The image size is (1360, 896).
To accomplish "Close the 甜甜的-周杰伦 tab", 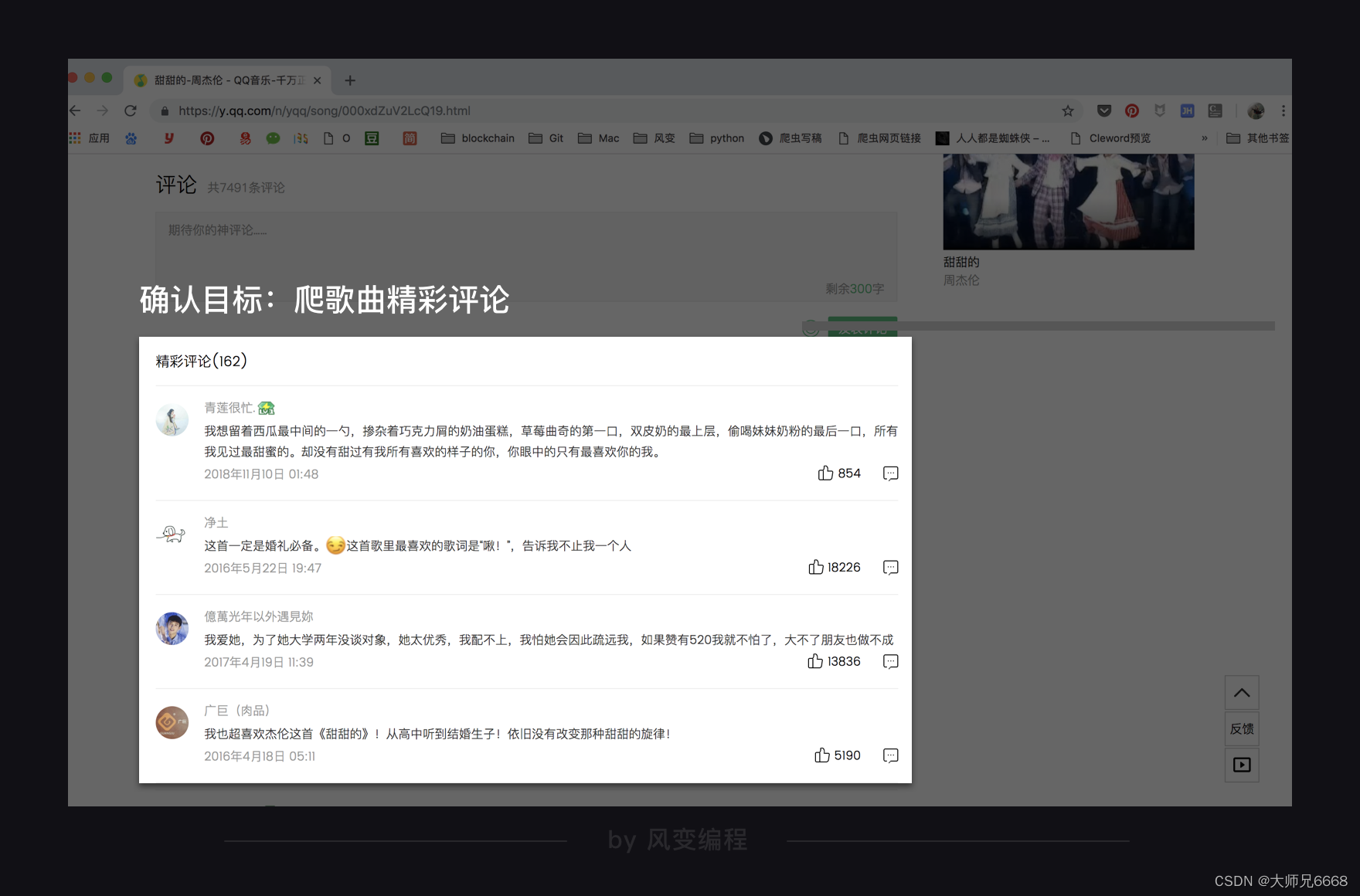I will point(317,80).
